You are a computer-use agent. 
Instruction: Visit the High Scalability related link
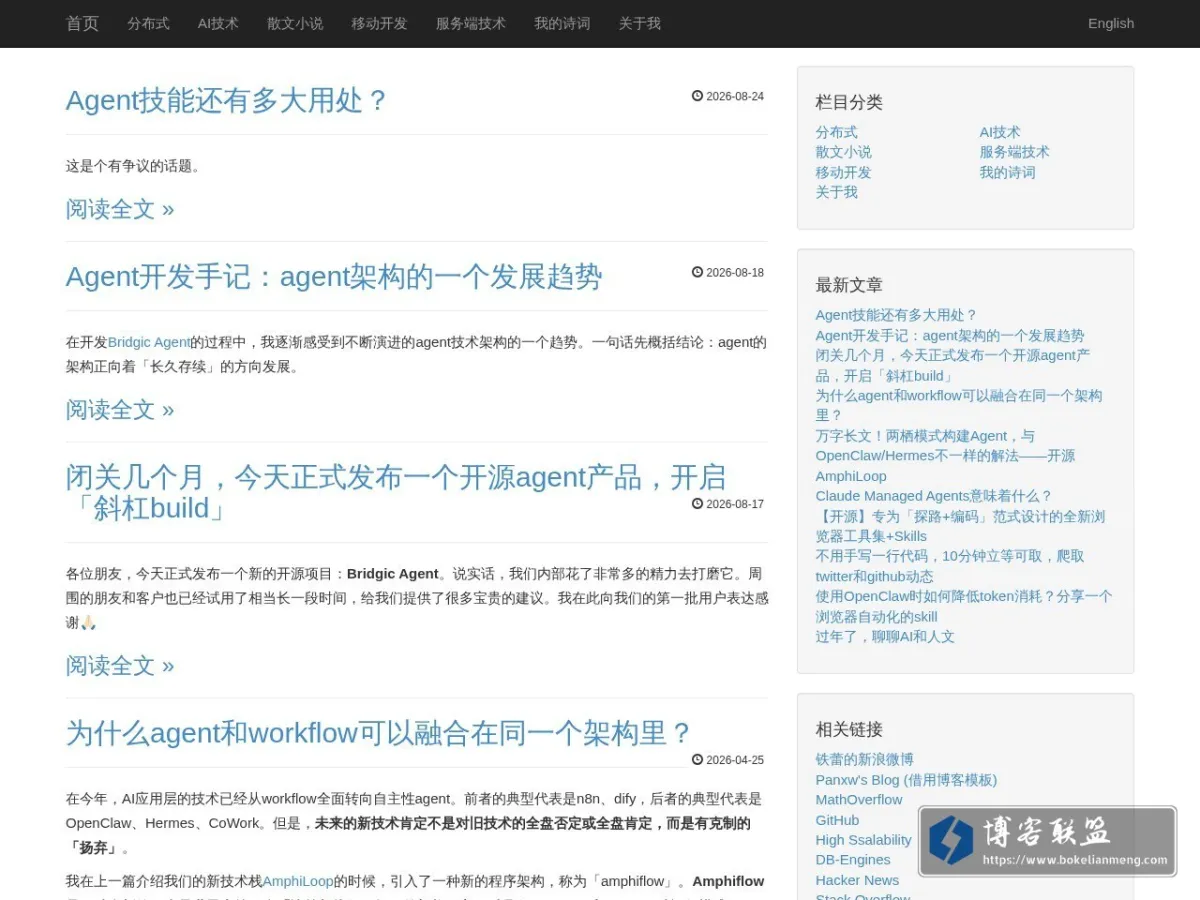pyautogui.click(x=863, y=840)
